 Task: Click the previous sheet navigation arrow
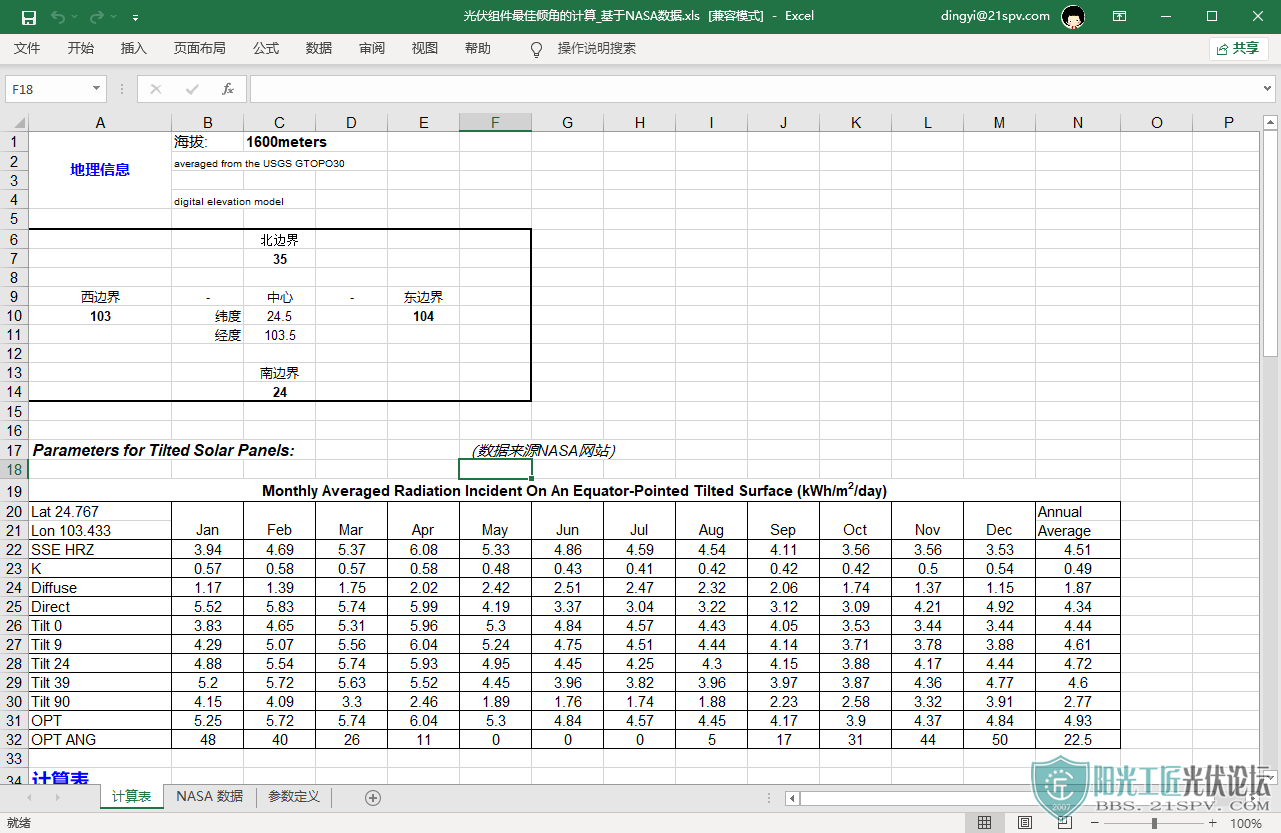click(x=29, y=797)
